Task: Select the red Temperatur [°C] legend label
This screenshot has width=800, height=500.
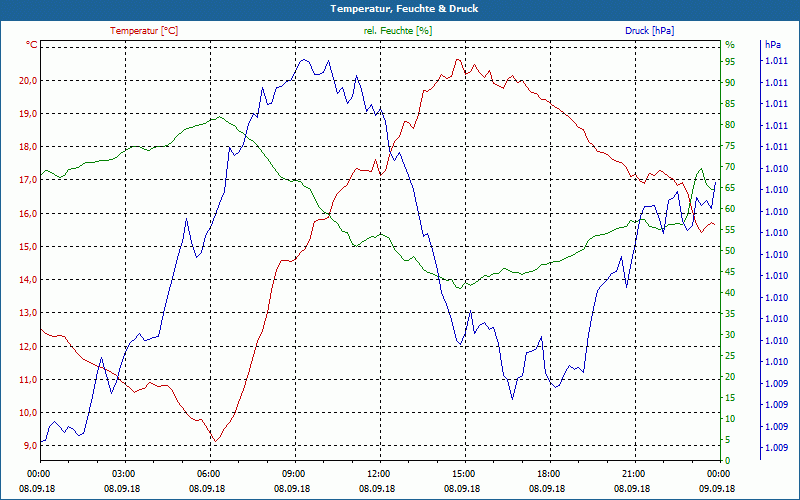Action: point(144,31)
